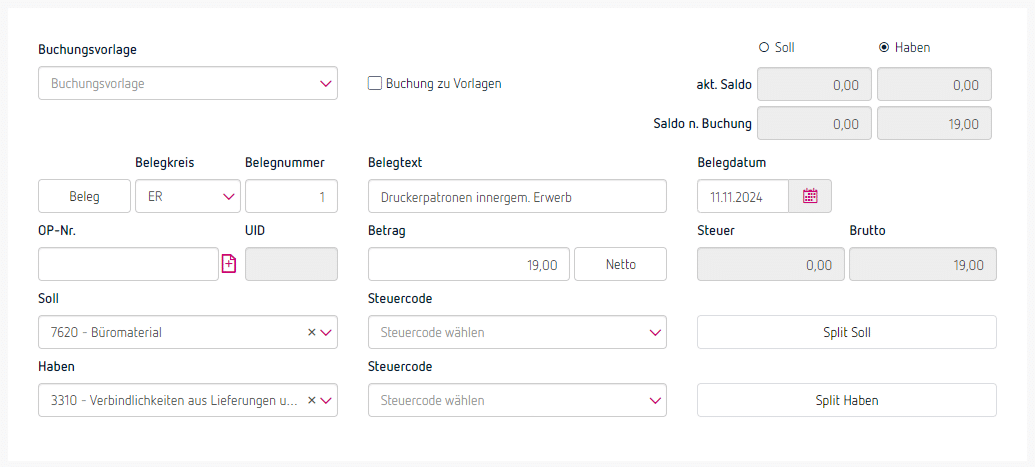
Task: Open the Haben Steuercode dropdown
Action: 517,400
